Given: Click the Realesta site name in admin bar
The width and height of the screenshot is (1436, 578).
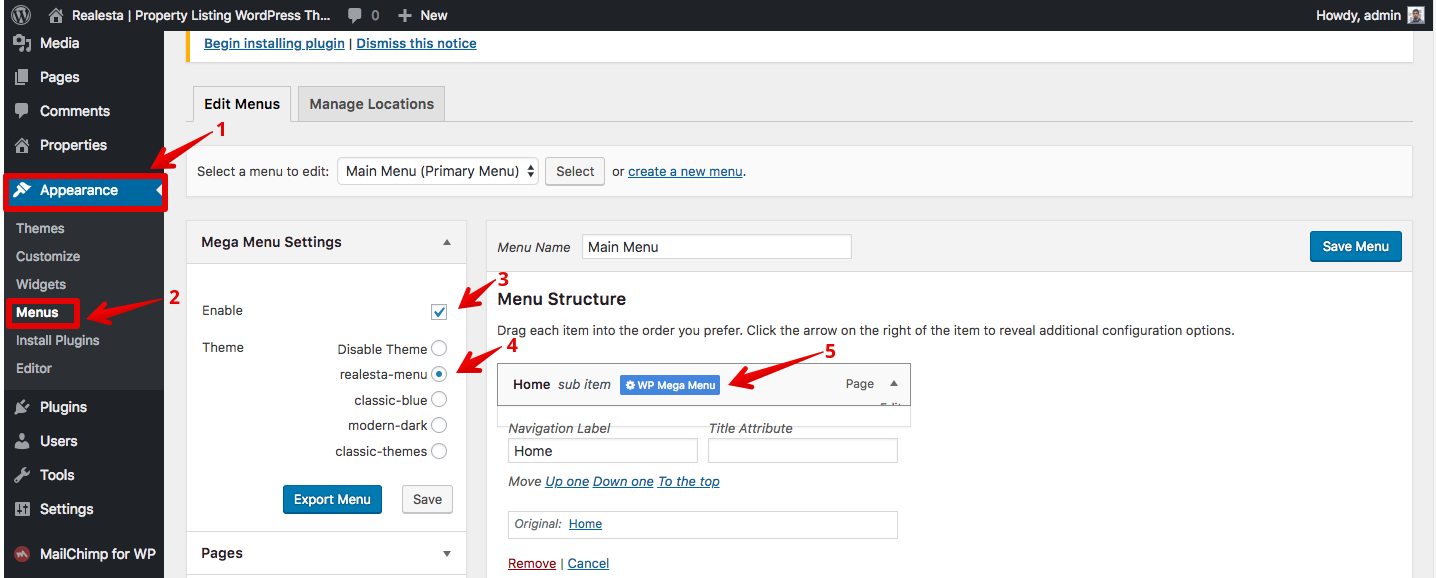Looking at the screenshot, I should click(x=202, y=15).
